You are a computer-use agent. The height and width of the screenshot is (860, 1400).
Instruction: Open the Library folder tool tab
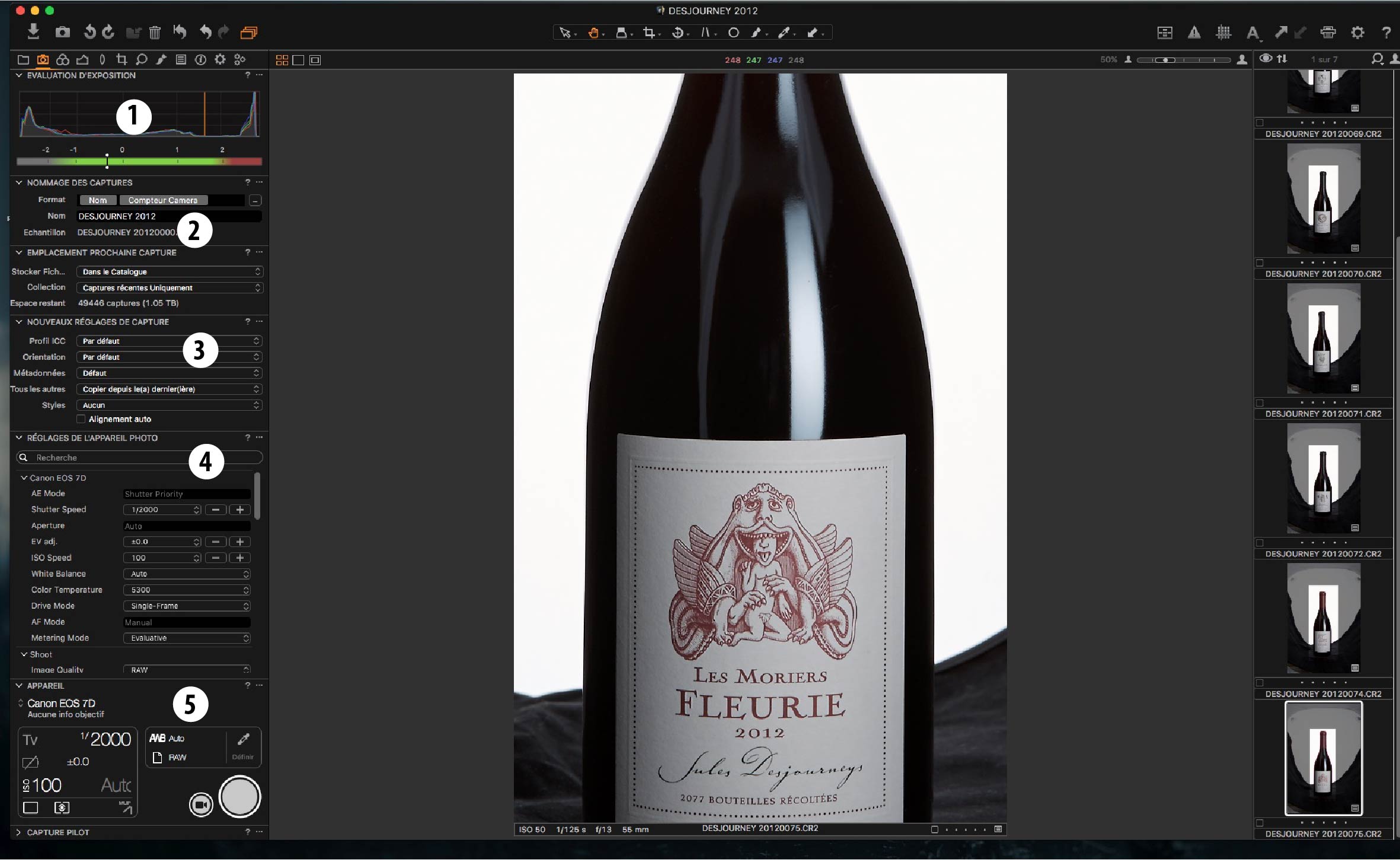pos(23,59)
